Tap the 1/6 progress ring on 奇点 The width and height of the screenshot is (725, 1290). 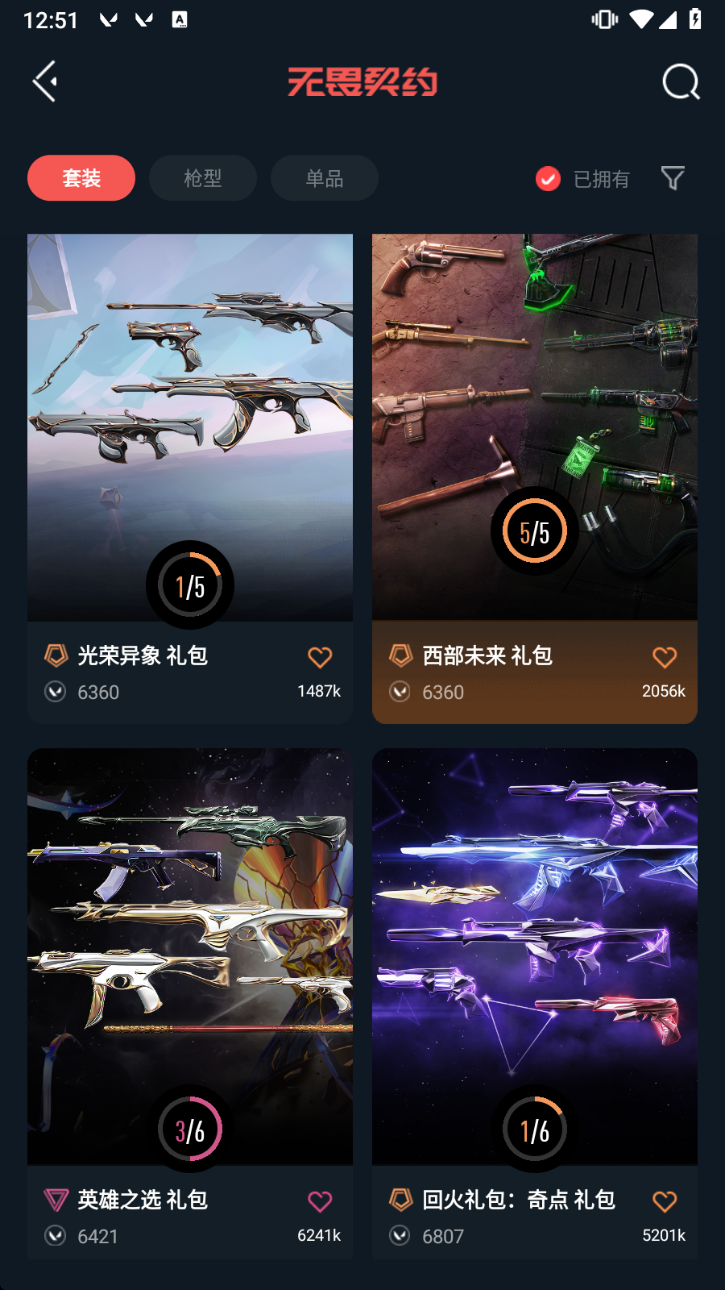[534, 1130]
